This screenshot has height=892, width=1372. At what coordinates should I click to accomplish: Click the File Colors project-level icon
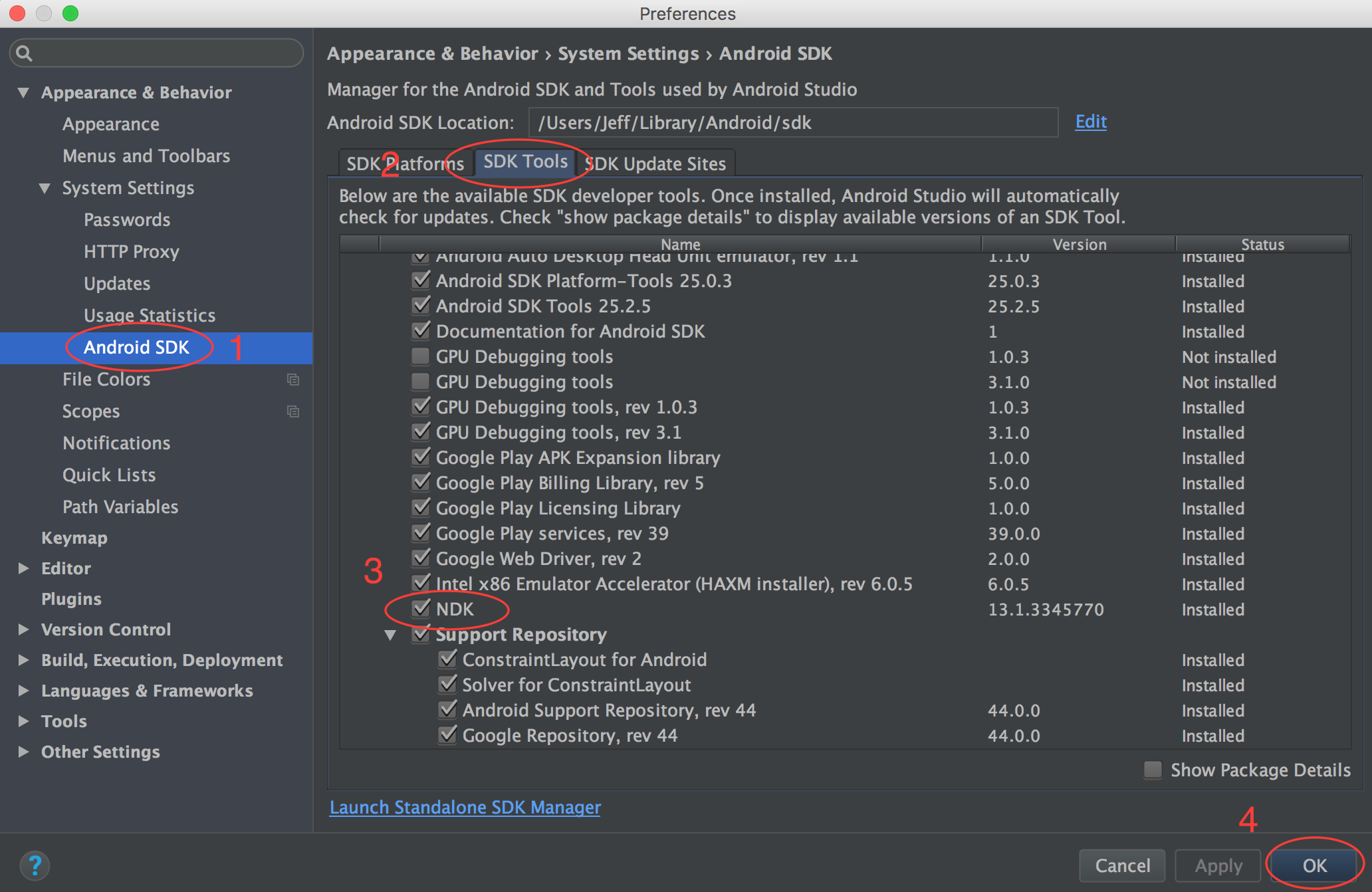pyautogui.click(x=293, y=380)
